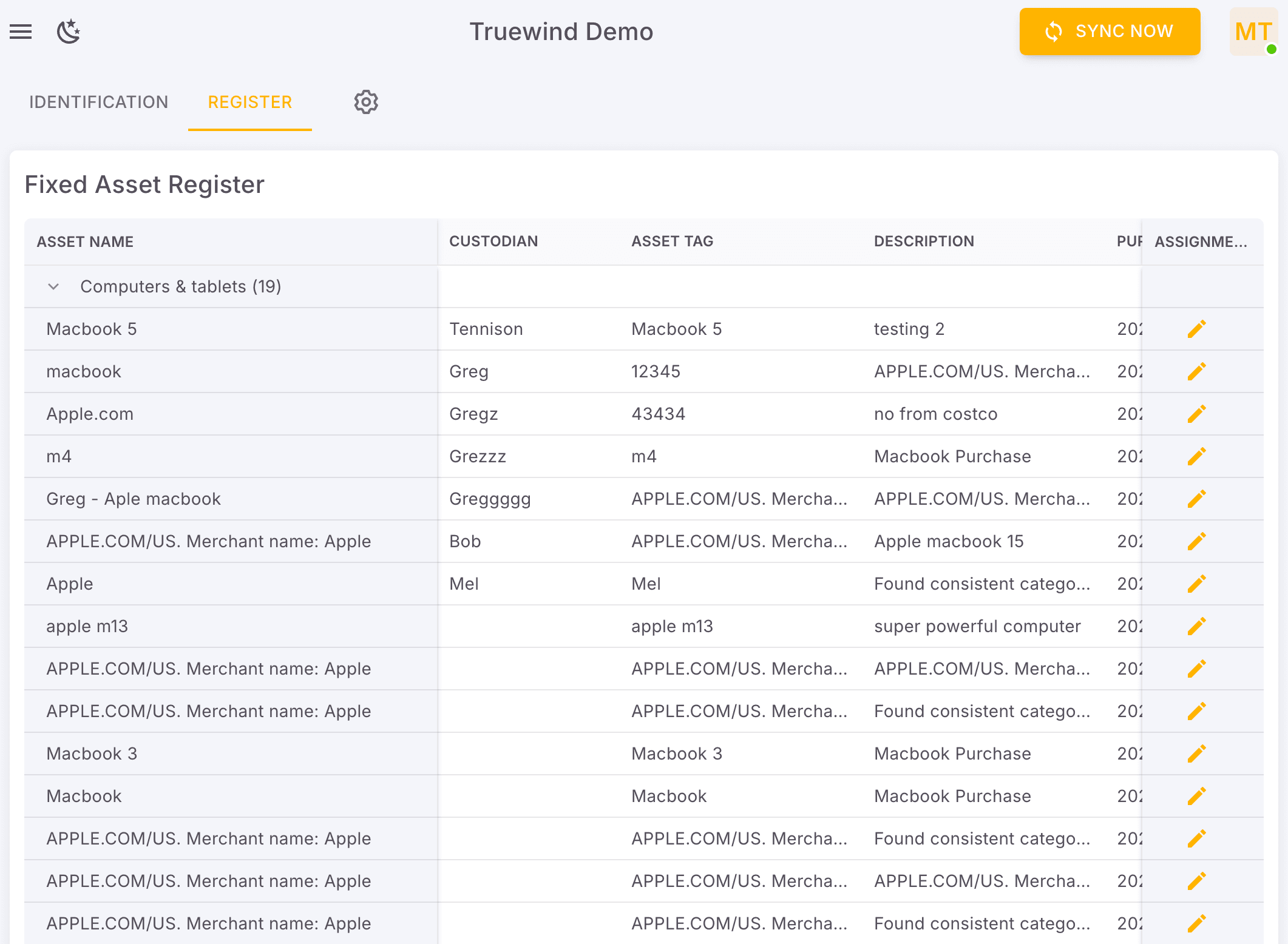
Task: Click the Asset Tag column header
Action: click(672, 241)
